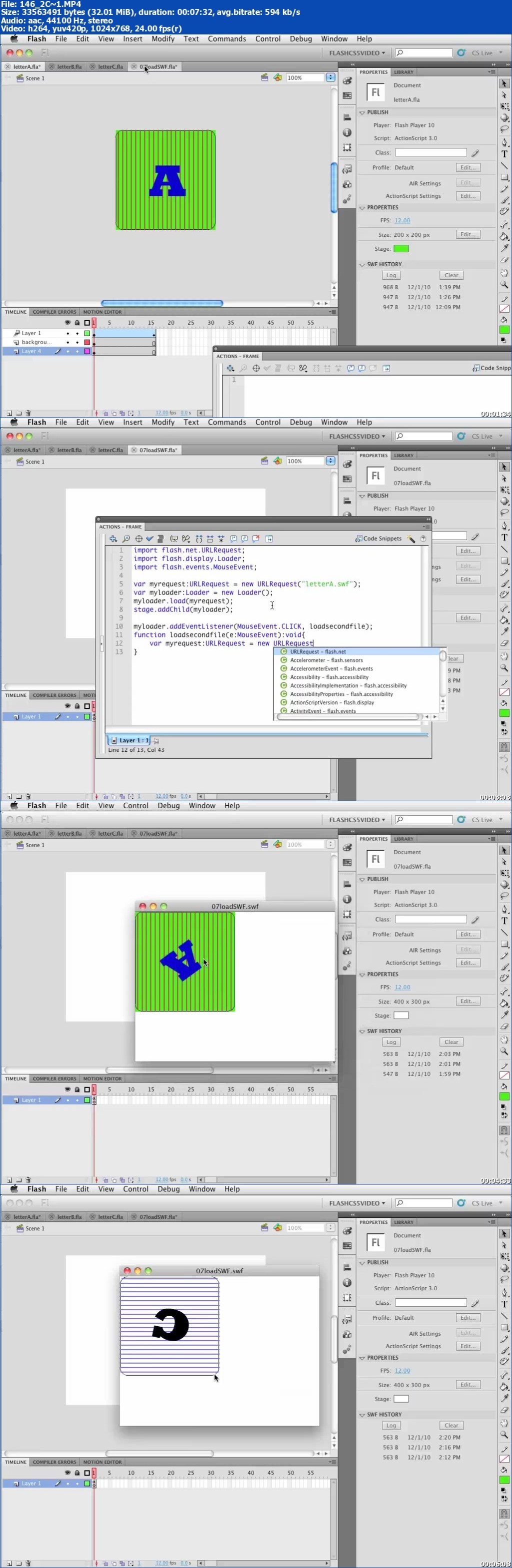Image resolution: width=512 pixels, height=1568 pixels.
Task: Switch to LIBRARY tab in the letterA.fla Properties panel
Action: [403, 72]
